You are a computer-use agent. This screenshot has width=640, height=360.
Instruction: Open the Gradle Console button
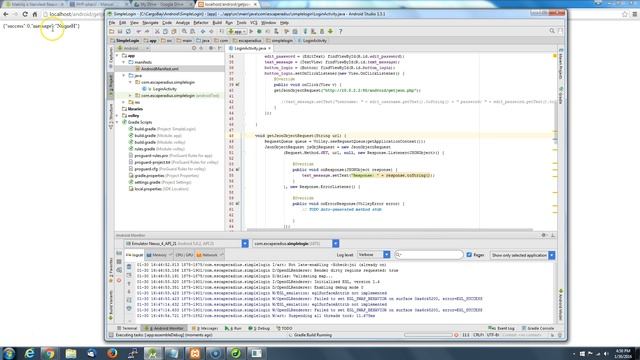(x=538, y=328)
